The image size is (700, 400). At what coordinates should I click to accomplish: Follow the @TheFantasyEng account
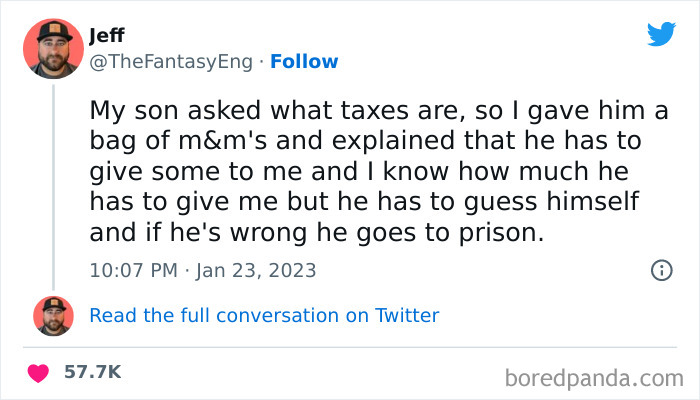click(x=305, y=62)
